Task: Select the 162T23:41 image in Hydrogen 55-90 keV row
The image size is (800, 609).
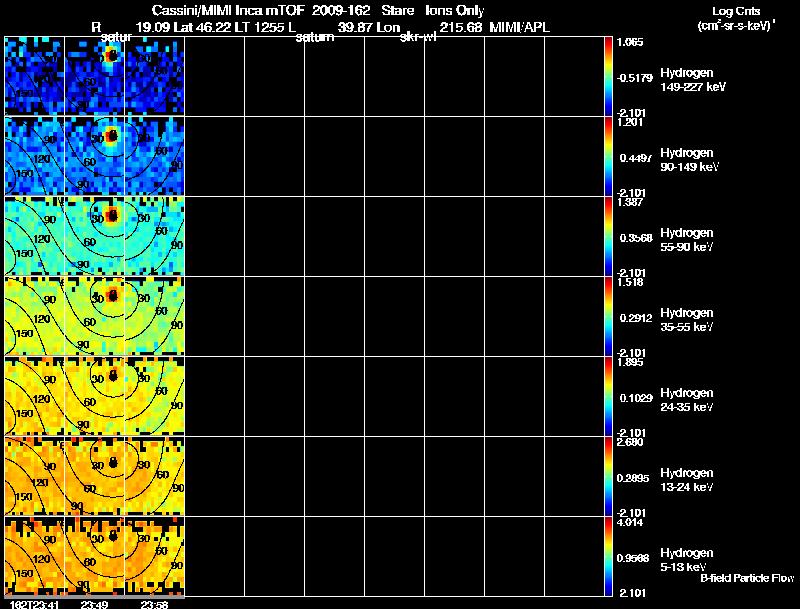Action: [34, 236]
